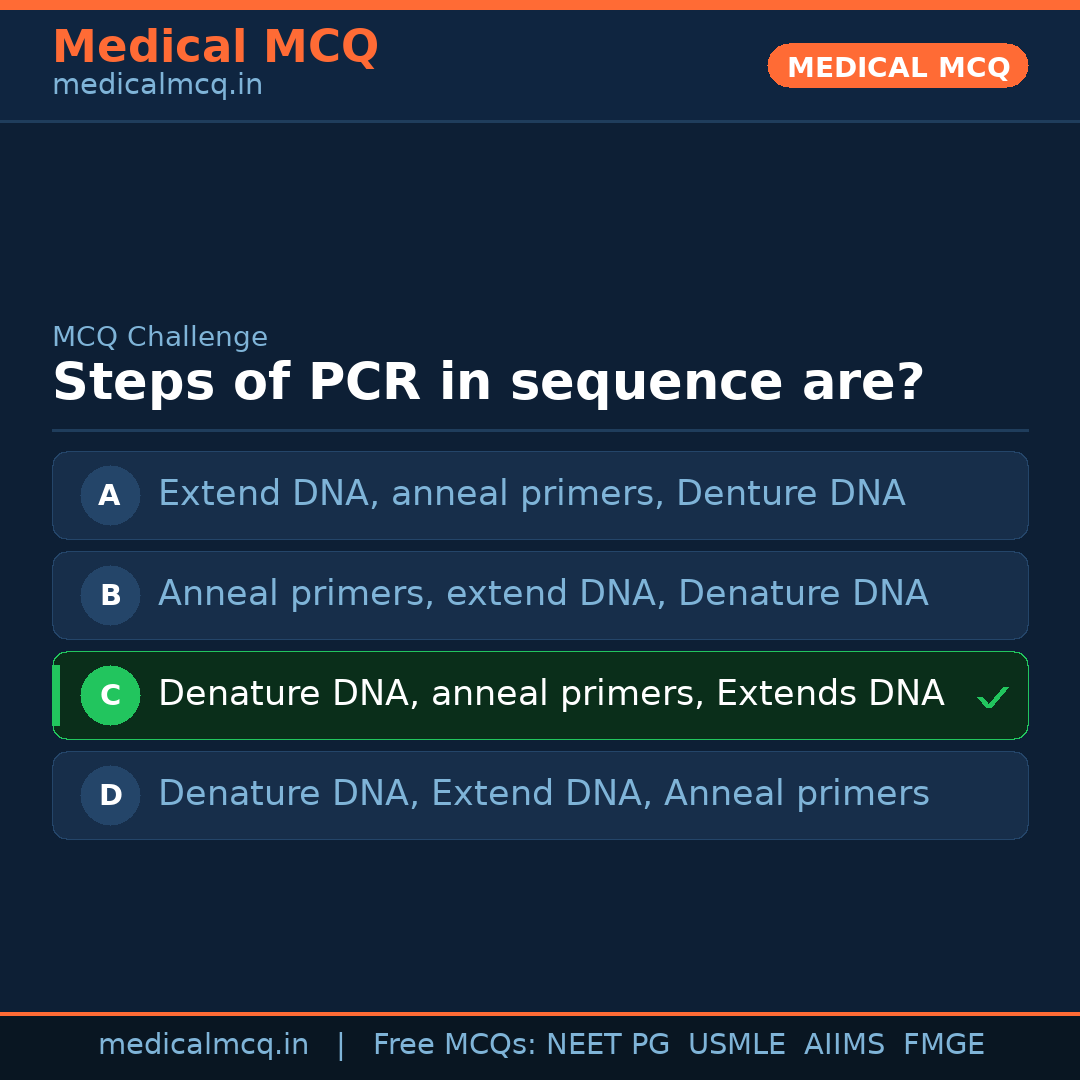This screenshot has width=1080, height=1080.
Task: Open the medicalmcq.in link in the footer
Action: [203, 1045]
